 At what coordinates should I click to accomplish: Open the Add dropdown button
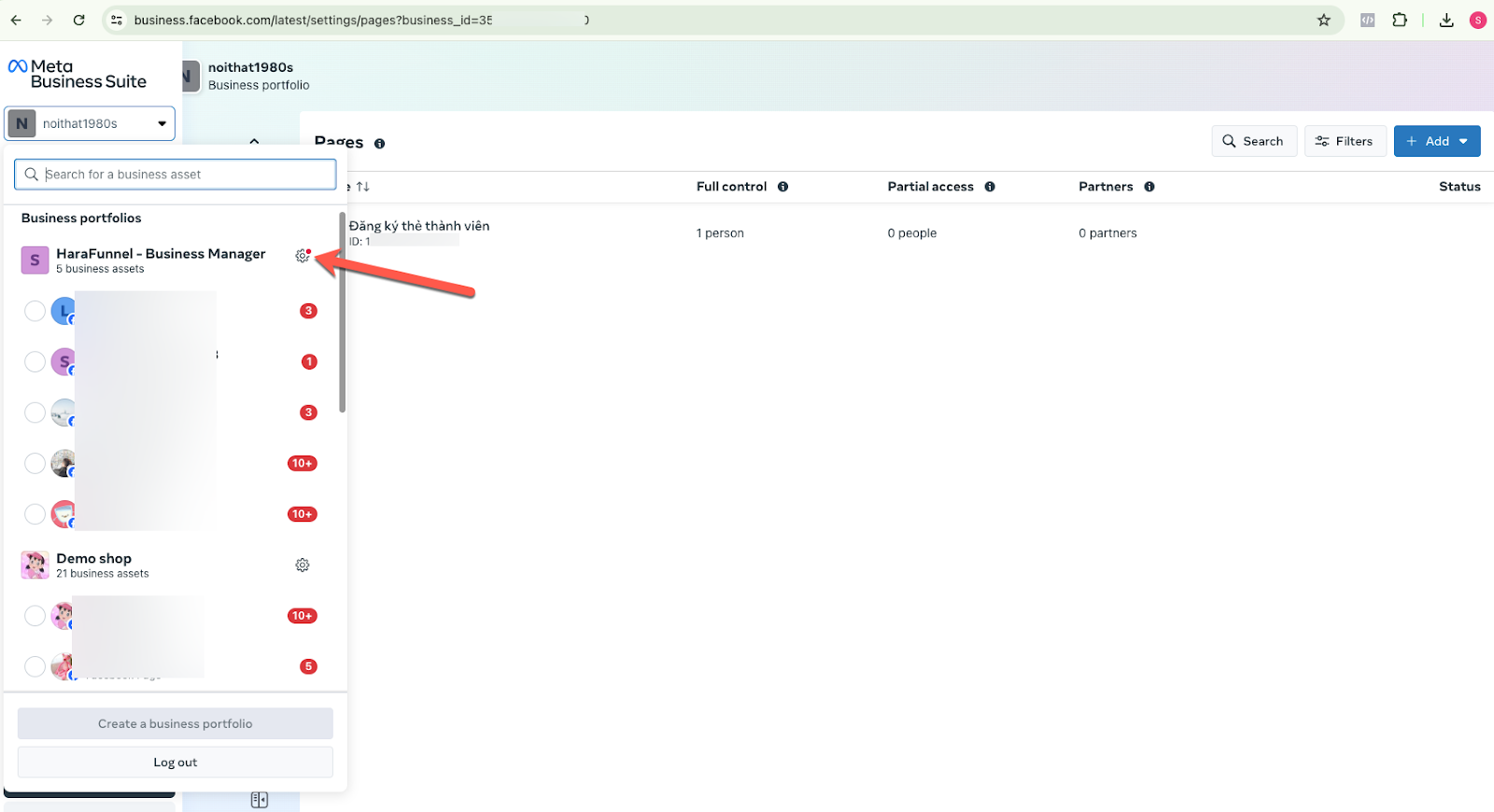coord(1437,141)
